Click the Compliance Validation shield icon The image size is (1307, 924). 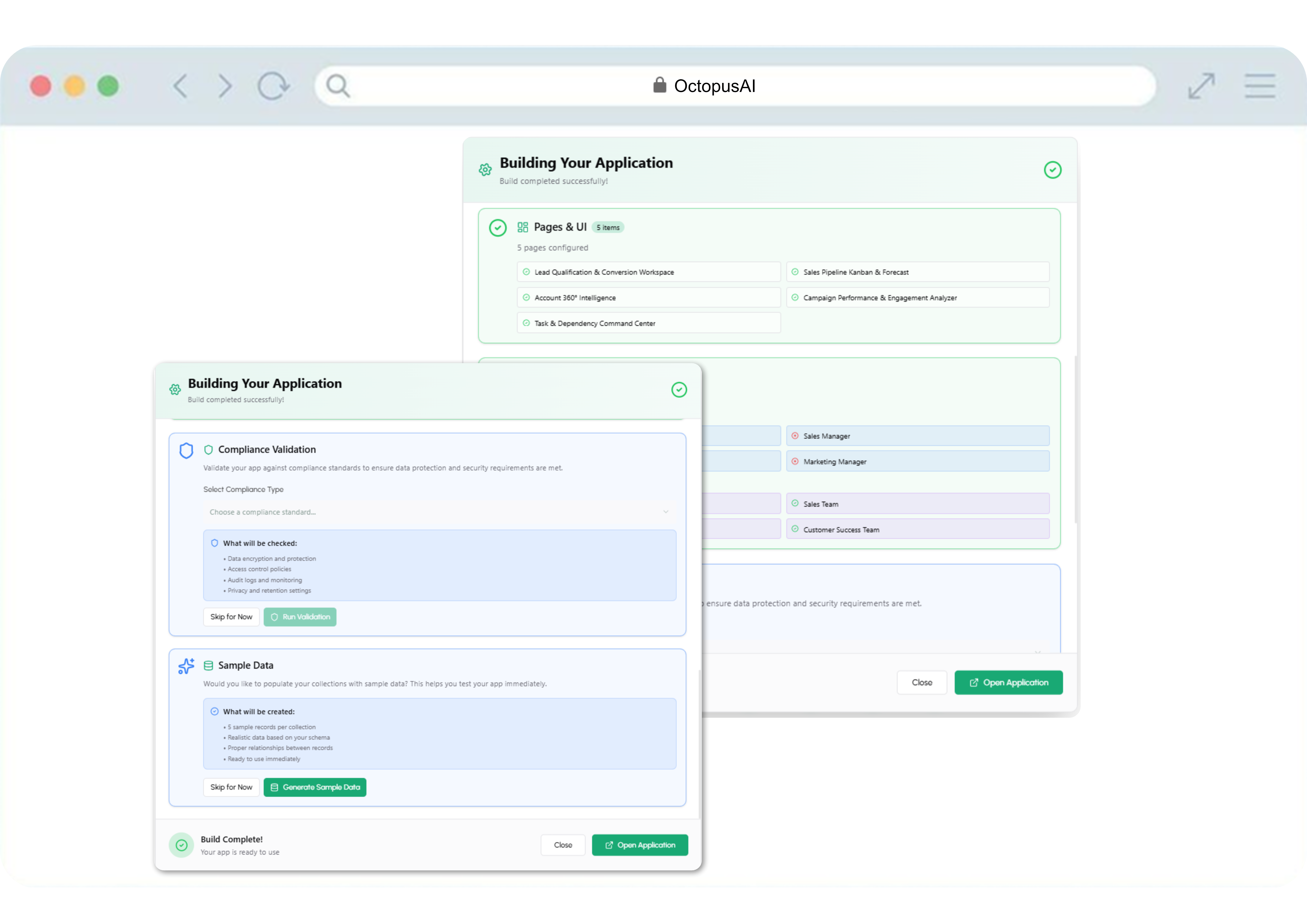(186, 451)
